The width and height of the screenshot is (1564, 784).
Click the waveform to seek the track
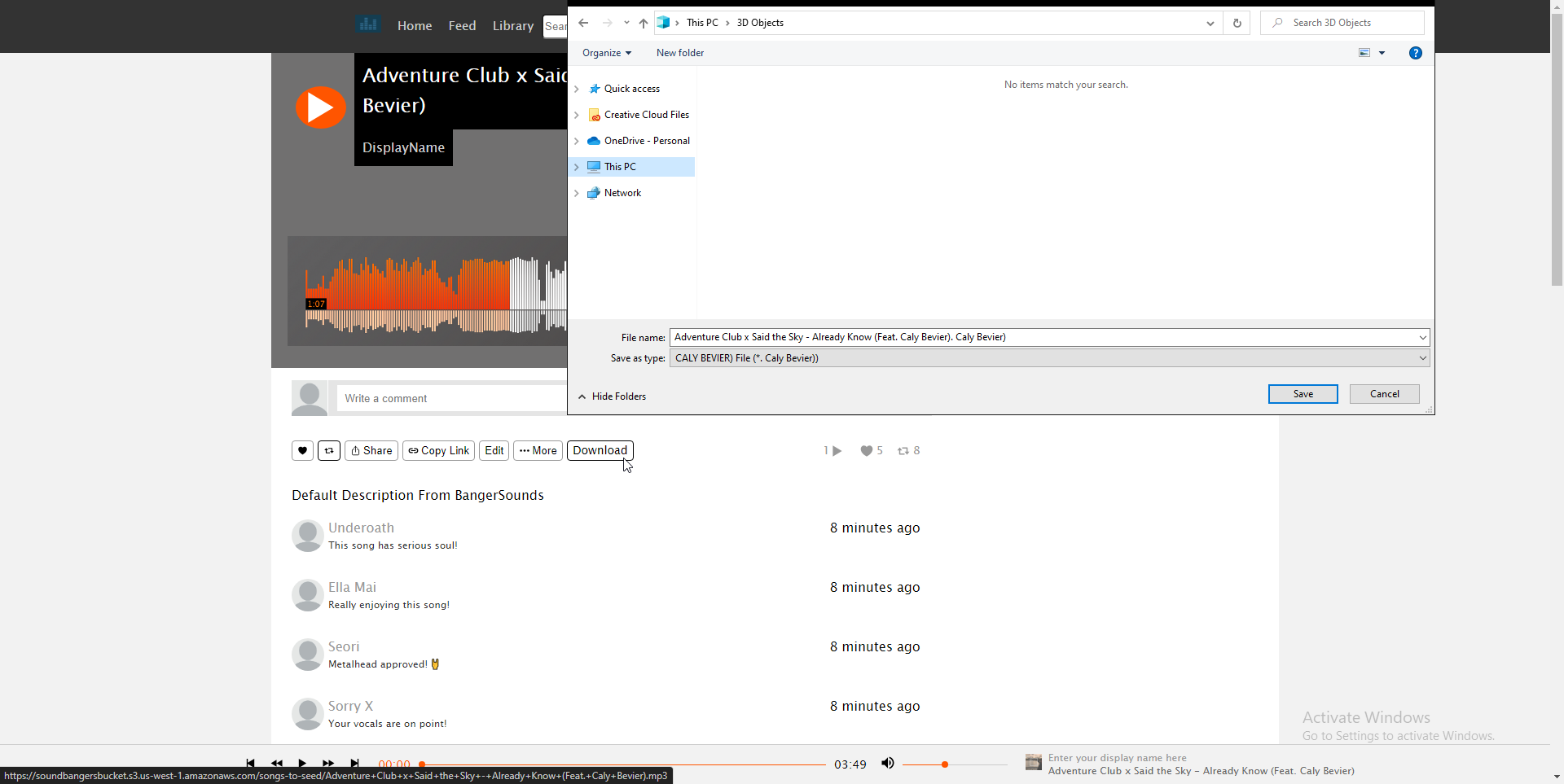[436, 295]
